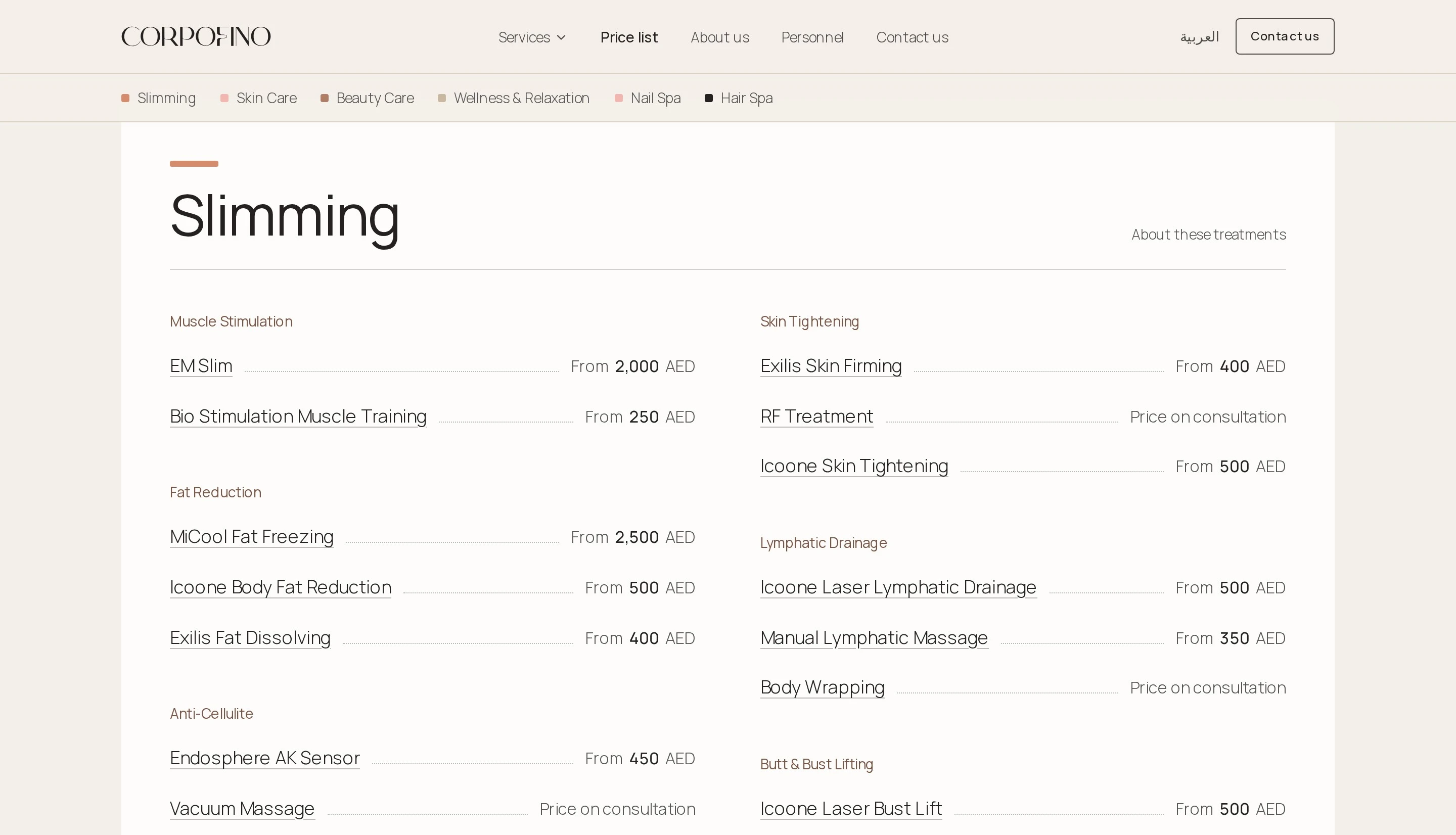This screenshot has width=1456, height=835.
Task: Click the 'Muscle Stimulation' subheading
Action: [231, 321]
